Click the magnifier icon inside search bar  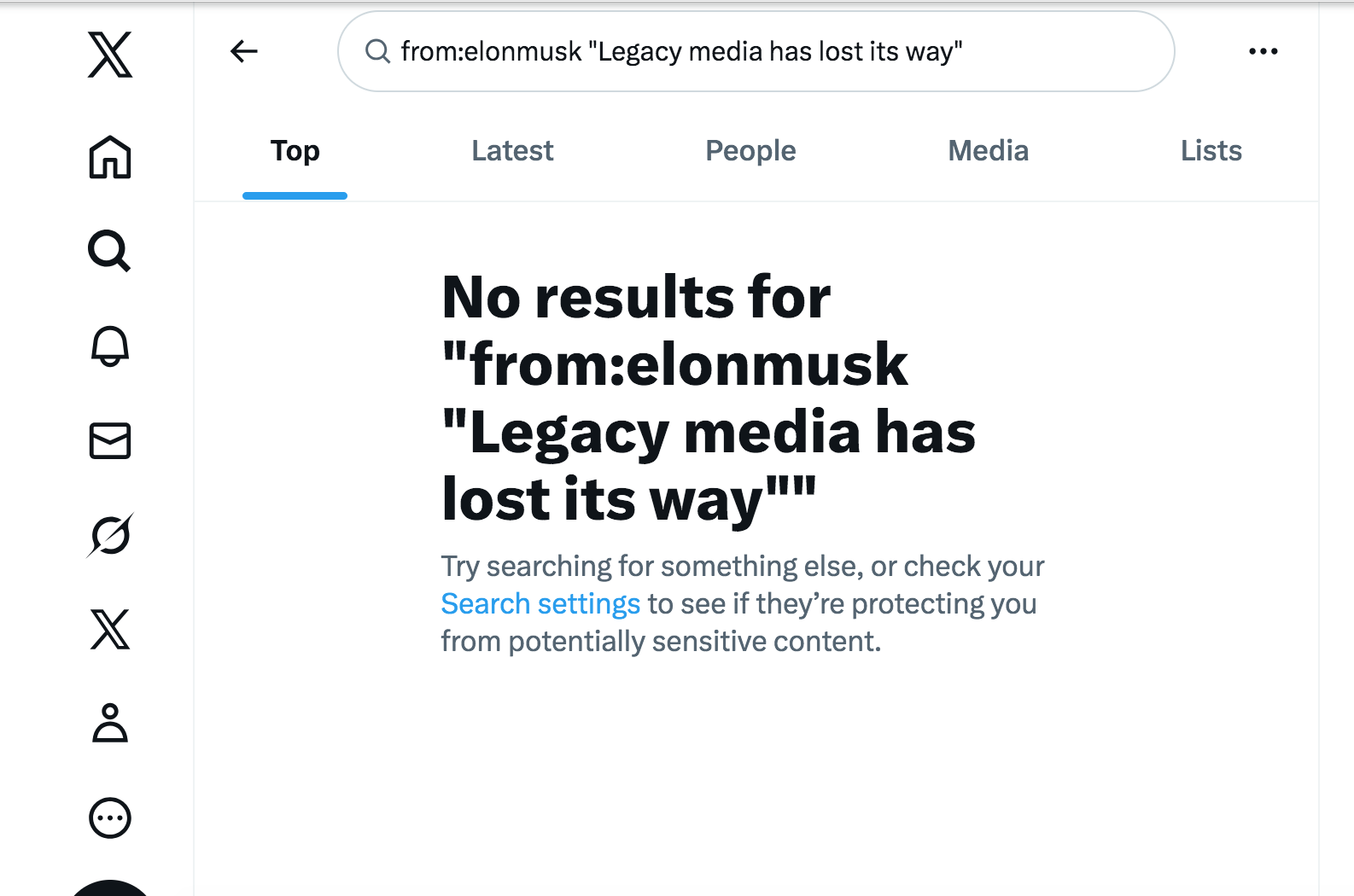pyautogui.click(x=377, y=51)
